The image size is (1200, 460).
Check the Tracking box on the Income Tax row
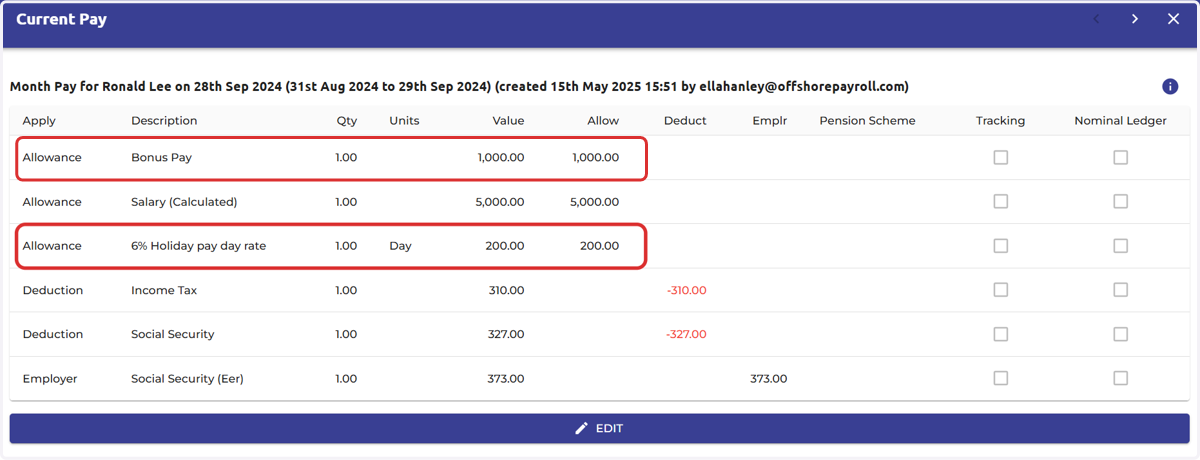pos(1001,290)
